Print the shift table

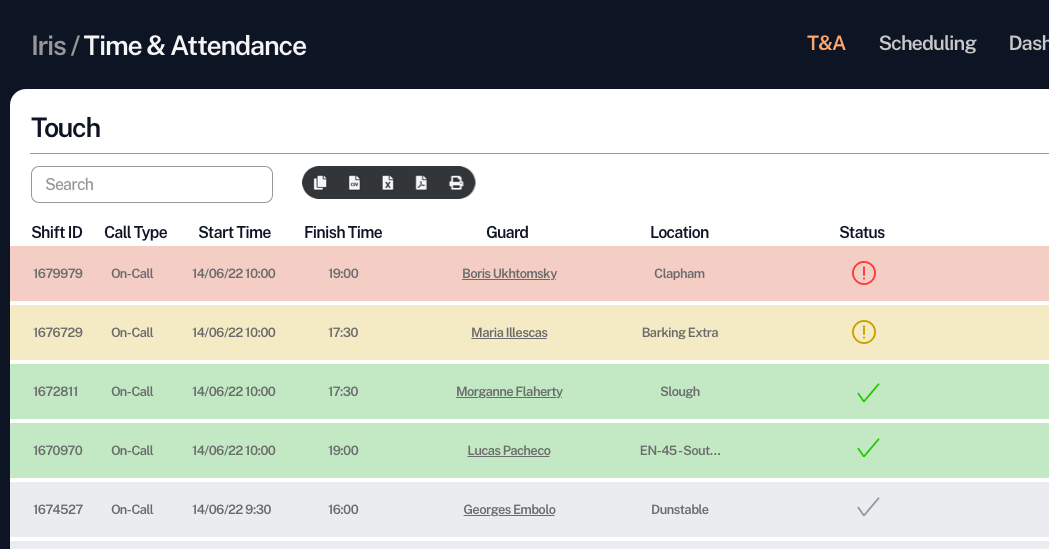(456, 183)
